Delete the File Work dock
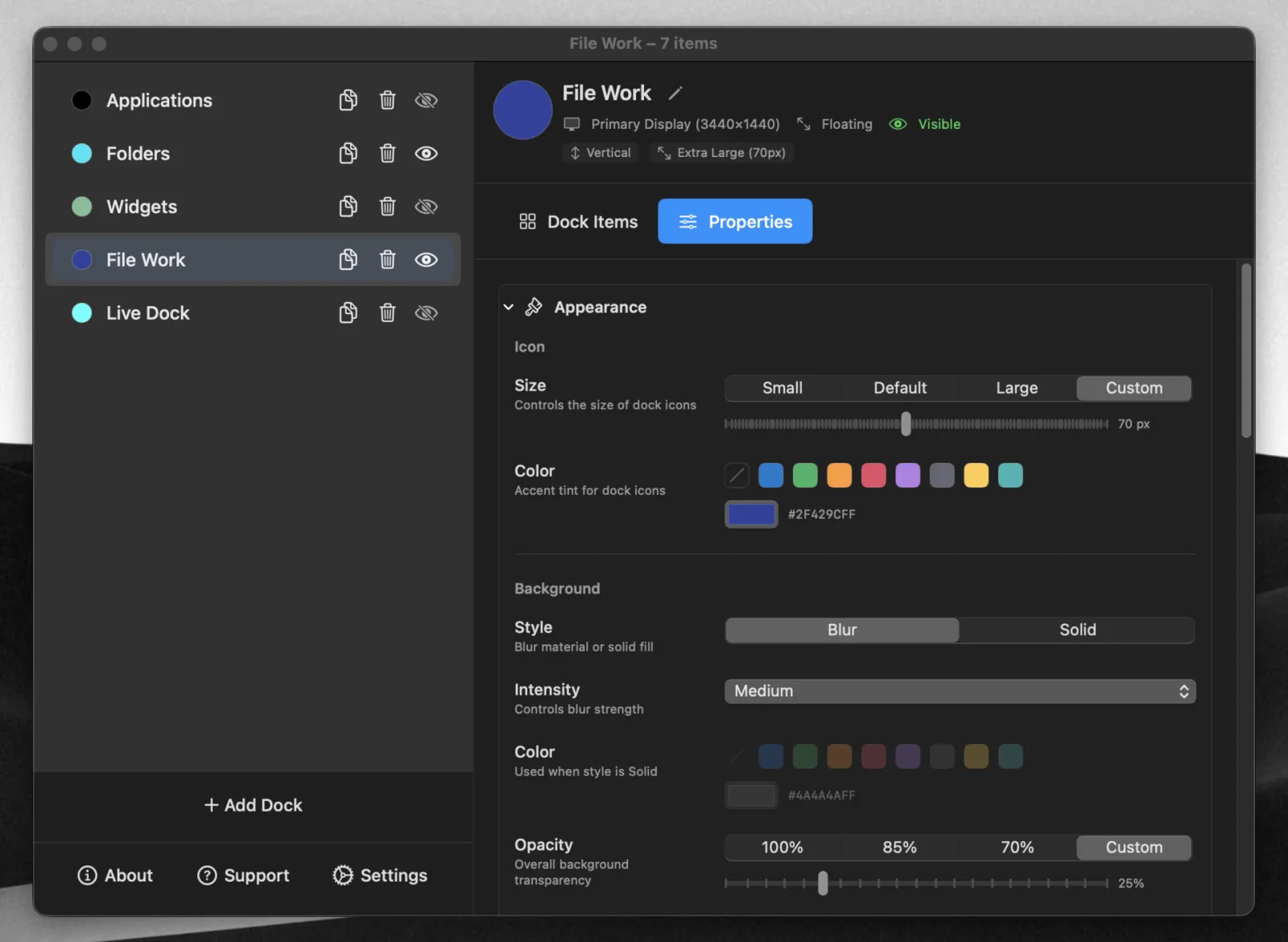The image size is (1288, 942). pyautogui.click(x=387, y=259)
